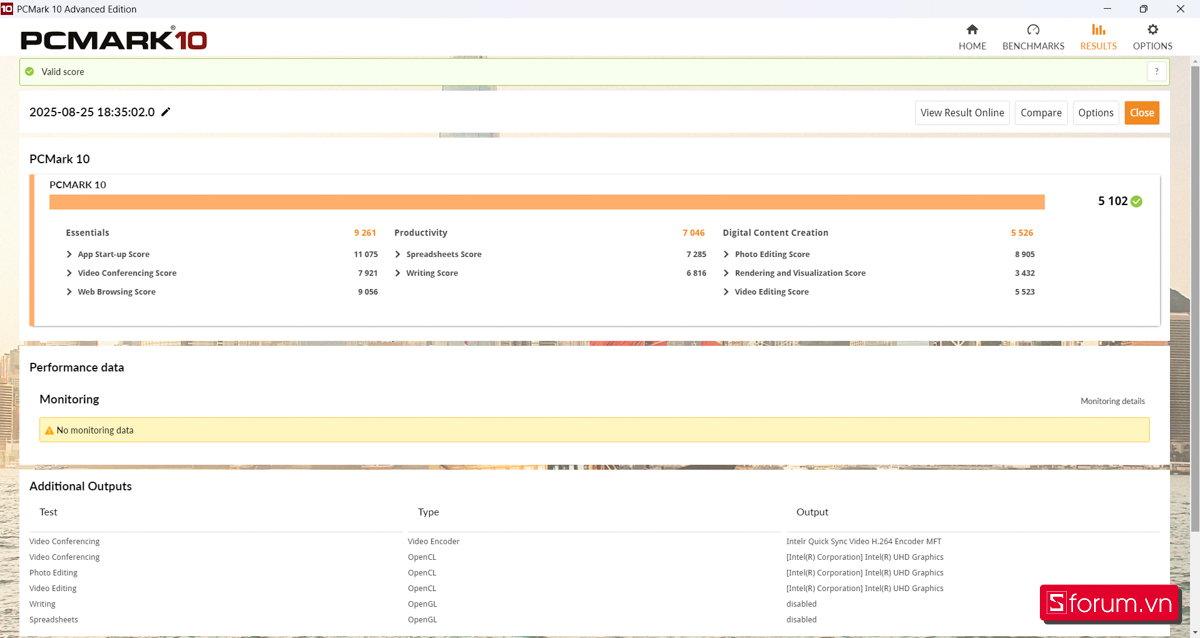Image resolution: width=1200 pixels, height=638 pixels.
Task: Click the Rendering and Visualization value 3 432
Action: tap(1024, 273)
